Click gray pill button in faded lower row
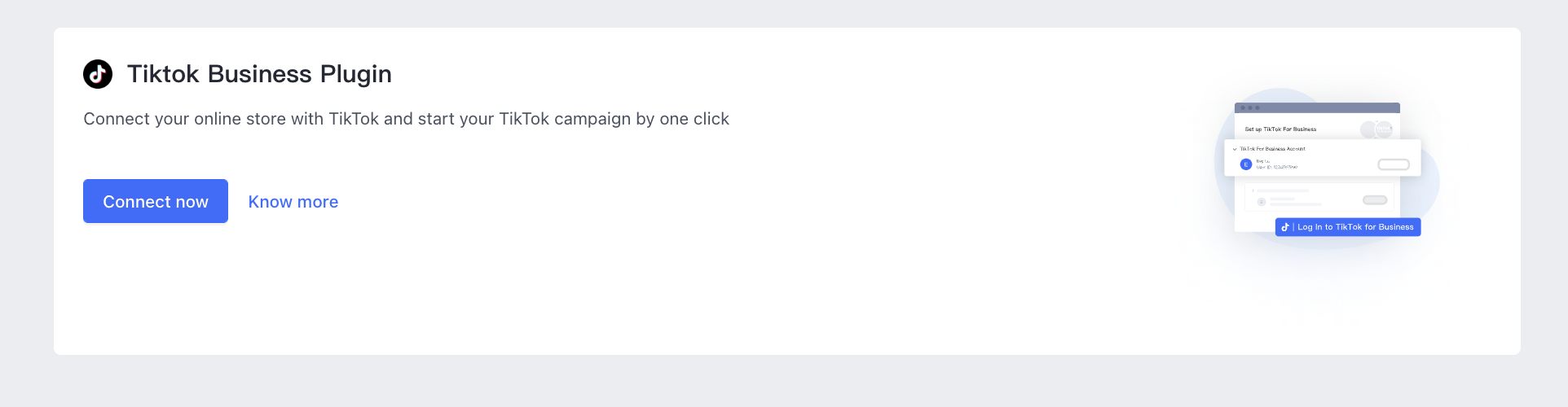The height and width of the screenshot is (407, 1568). (1375, 200)
